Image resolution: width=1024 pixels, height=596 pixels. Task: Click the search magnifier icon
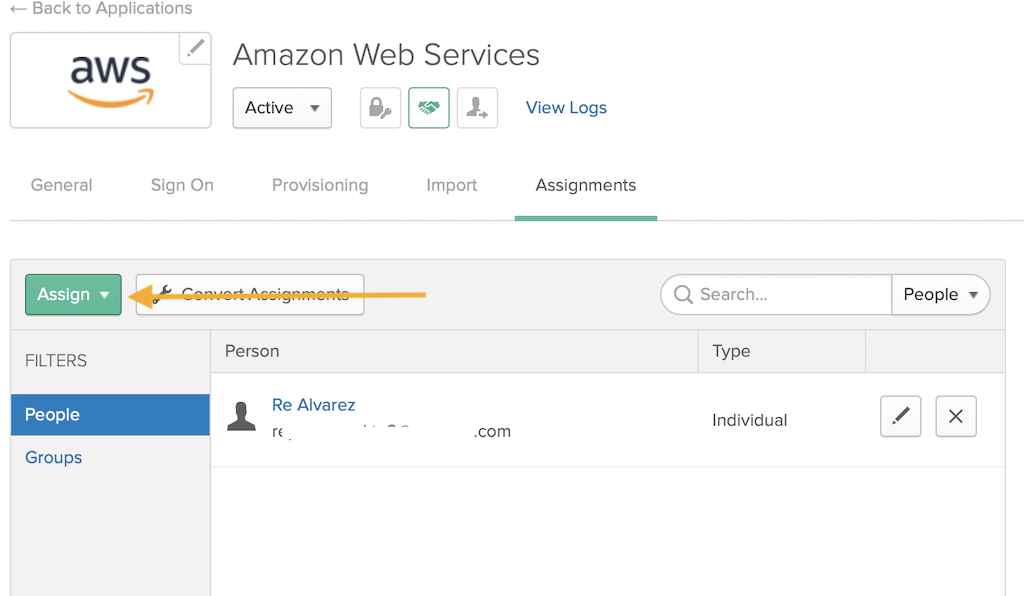coord(683,294)
